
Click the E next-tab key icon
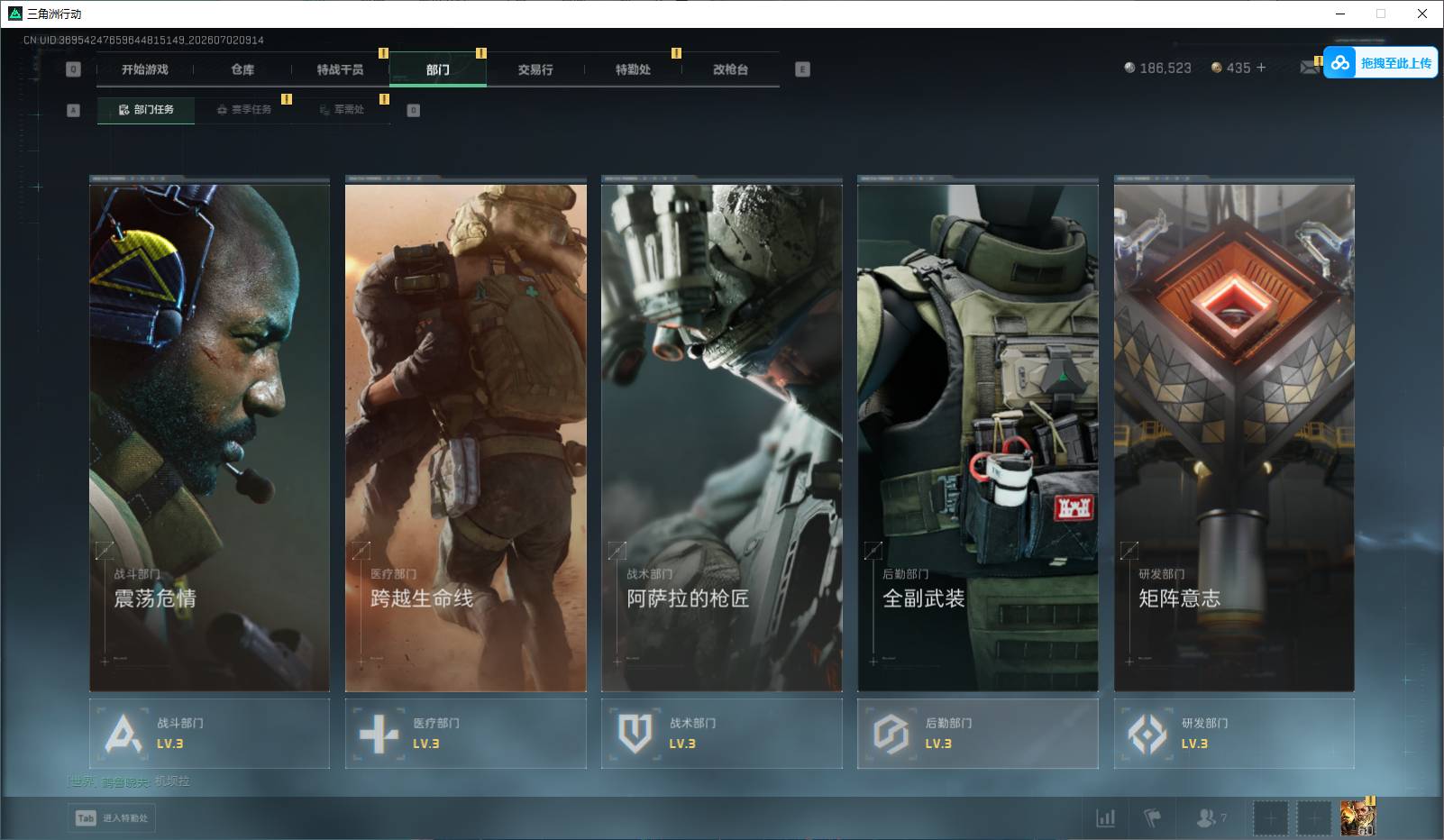pyautogui.click(x=803, y=69)
